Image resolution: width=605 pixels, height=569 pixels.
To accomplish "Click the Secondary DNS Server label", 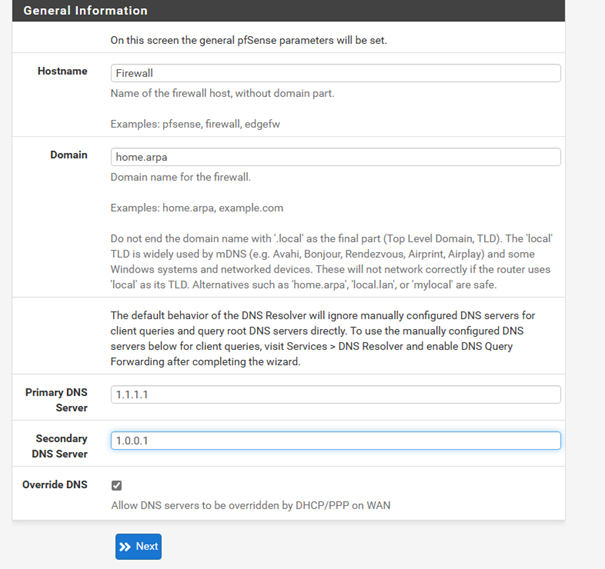I will (60, 446).
